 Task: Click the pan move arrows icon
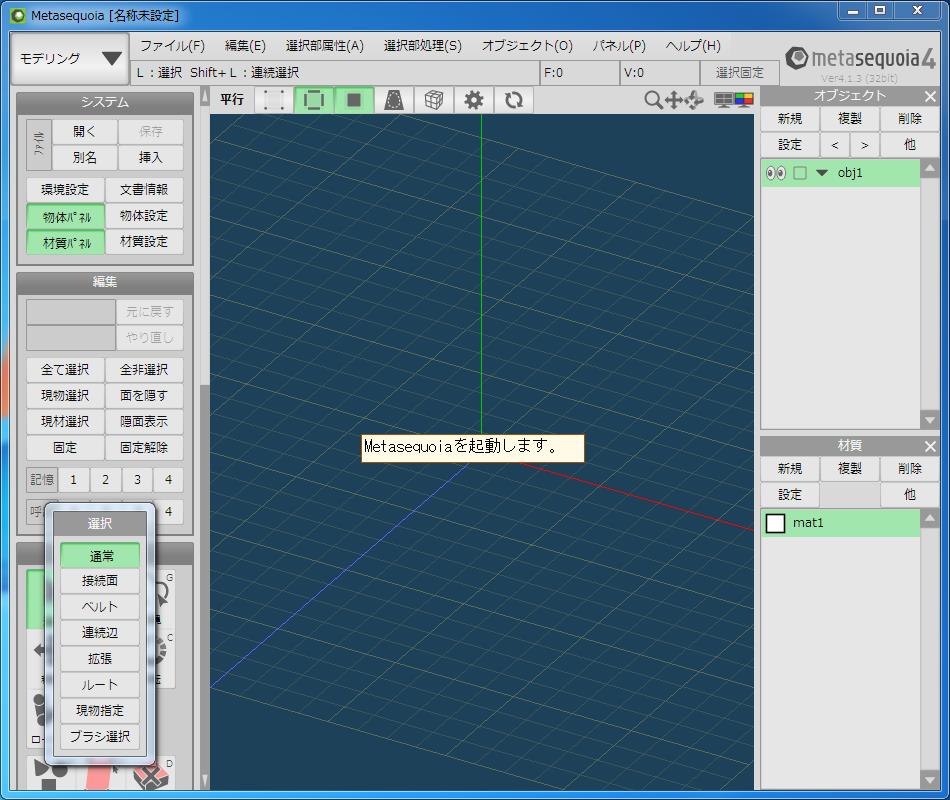click(674, 100)
